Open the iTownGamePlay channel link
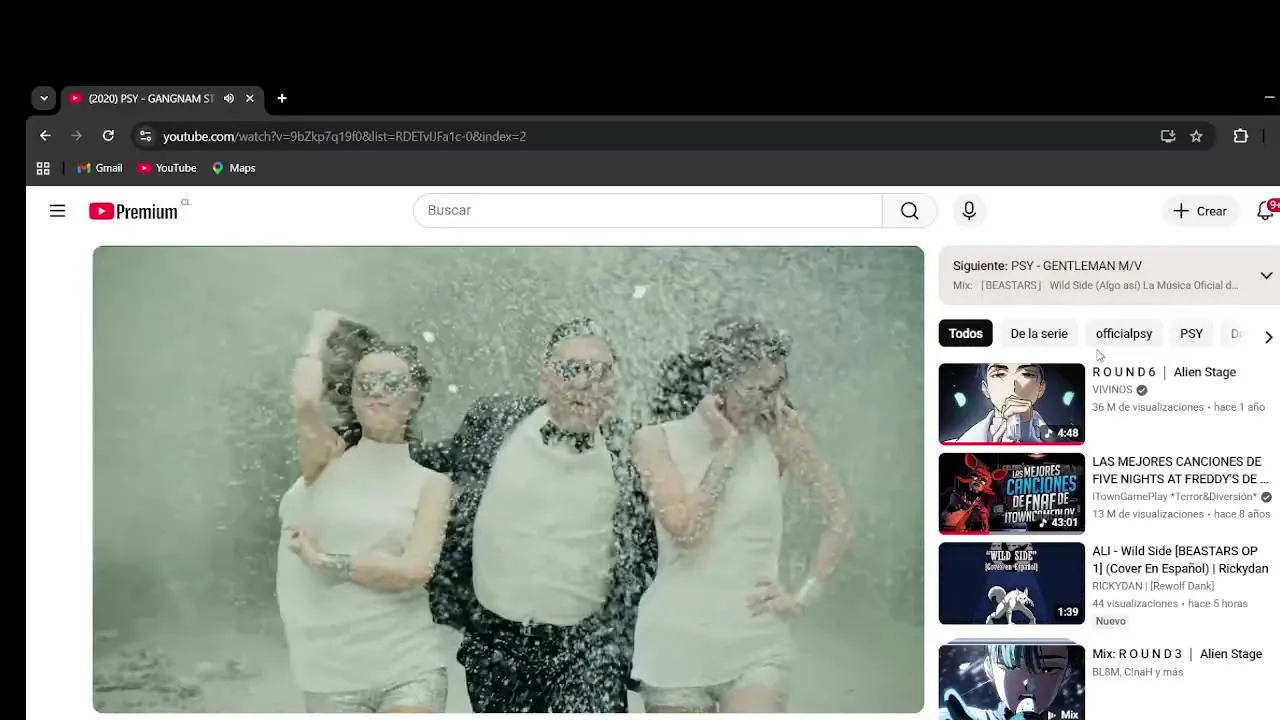 [x=1174, y=497]
